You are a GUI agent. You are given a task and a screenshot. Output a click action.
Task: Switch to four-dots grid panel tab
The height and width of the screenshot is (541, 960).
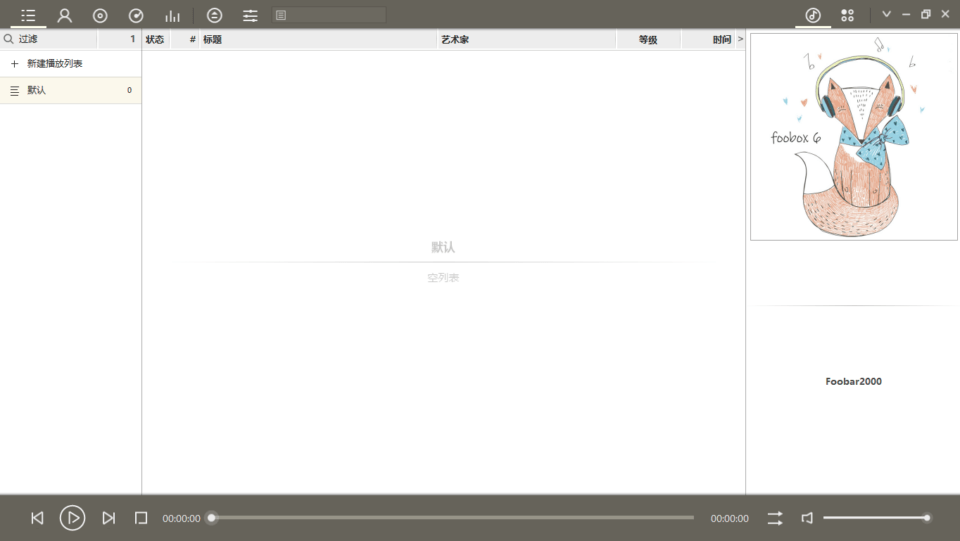(847, 15)
